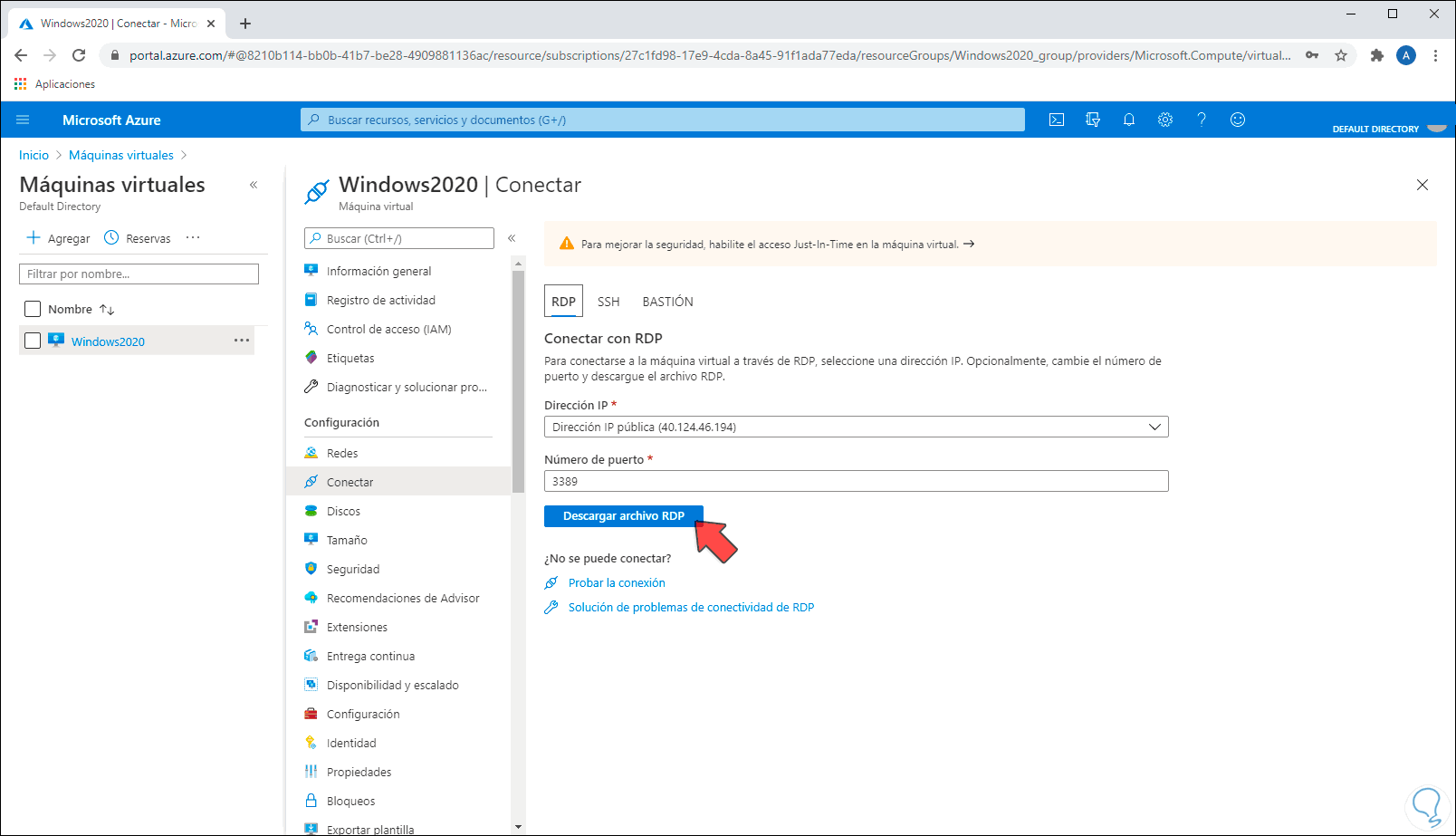Open Windows2020 virtual machine link

pyautogui.click(x=108, y=341)
